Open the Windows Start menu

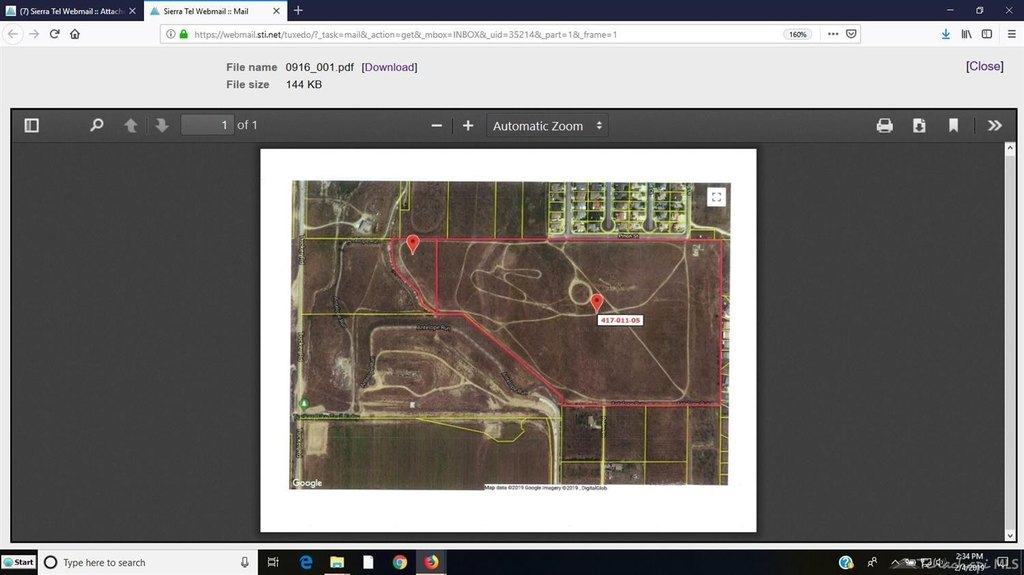[x=19, y=562]
